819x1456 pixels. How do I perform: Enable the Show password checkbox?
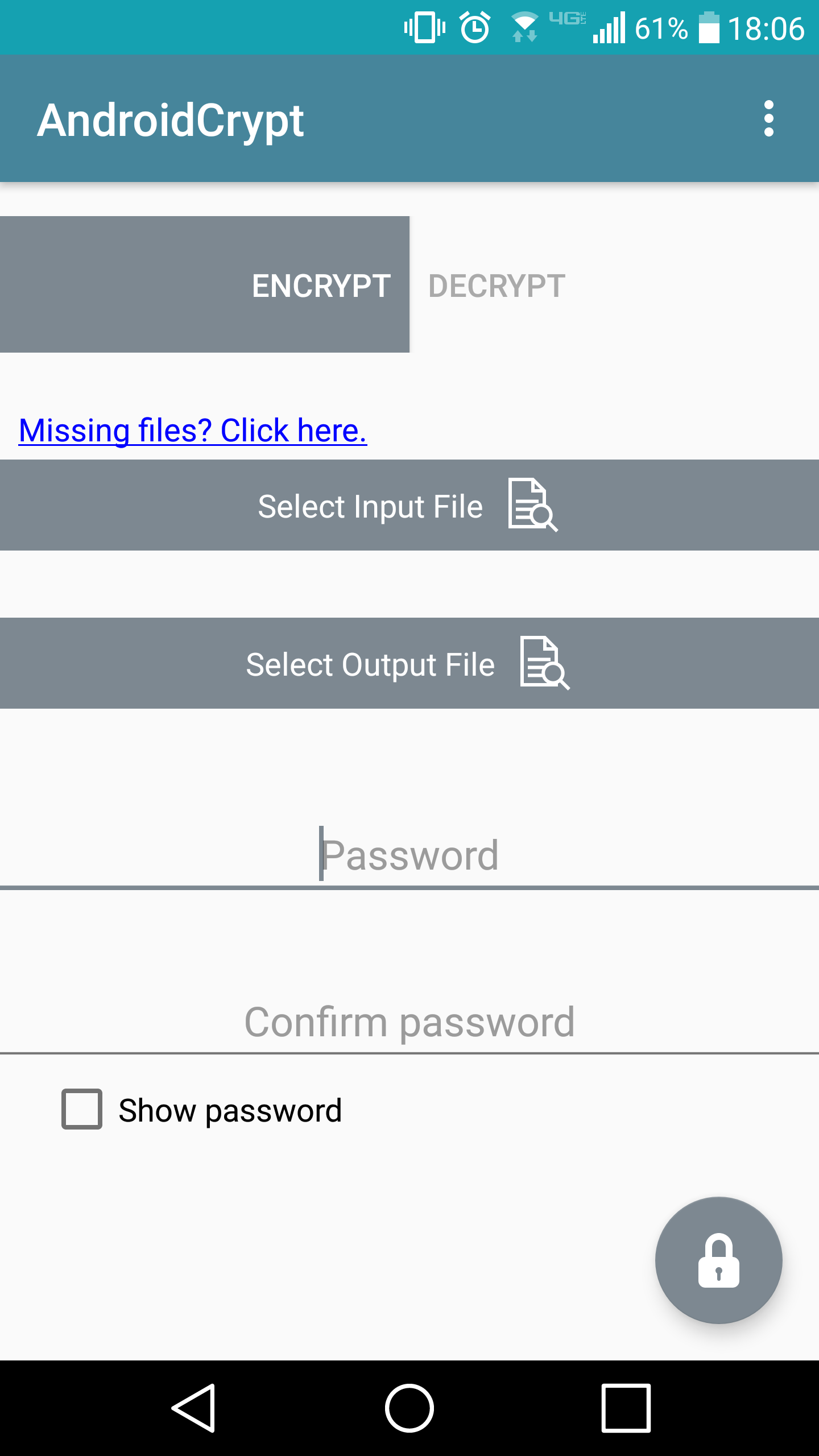pyautogui.click(x=82, y=1109)
